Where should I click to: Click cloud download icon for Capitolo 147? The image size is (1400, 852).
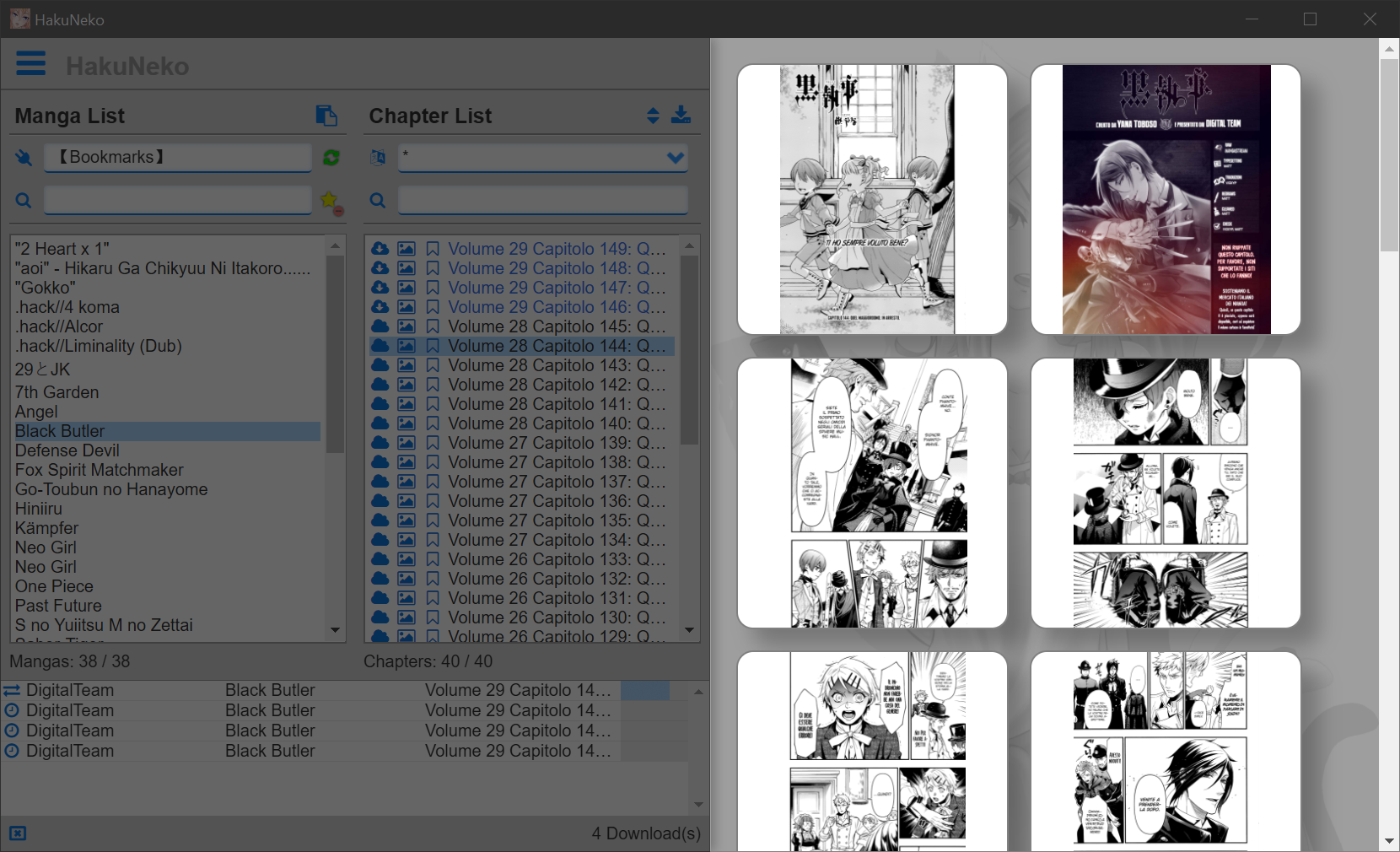[380, 288]
